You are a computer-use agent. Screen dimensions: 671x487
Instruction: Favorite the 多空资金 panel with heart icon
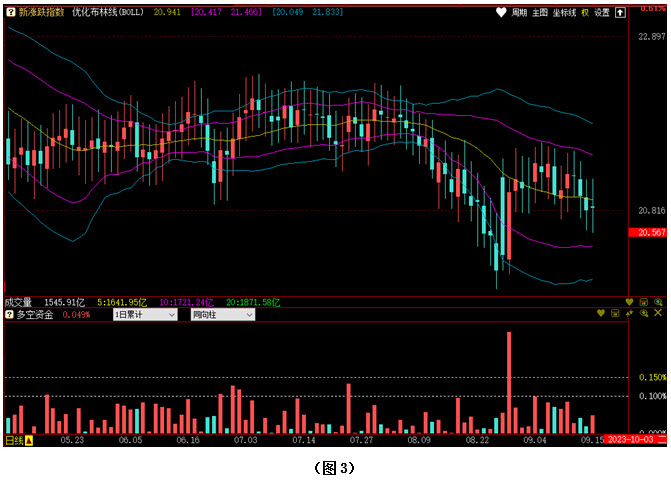click(x=601, y=313)
